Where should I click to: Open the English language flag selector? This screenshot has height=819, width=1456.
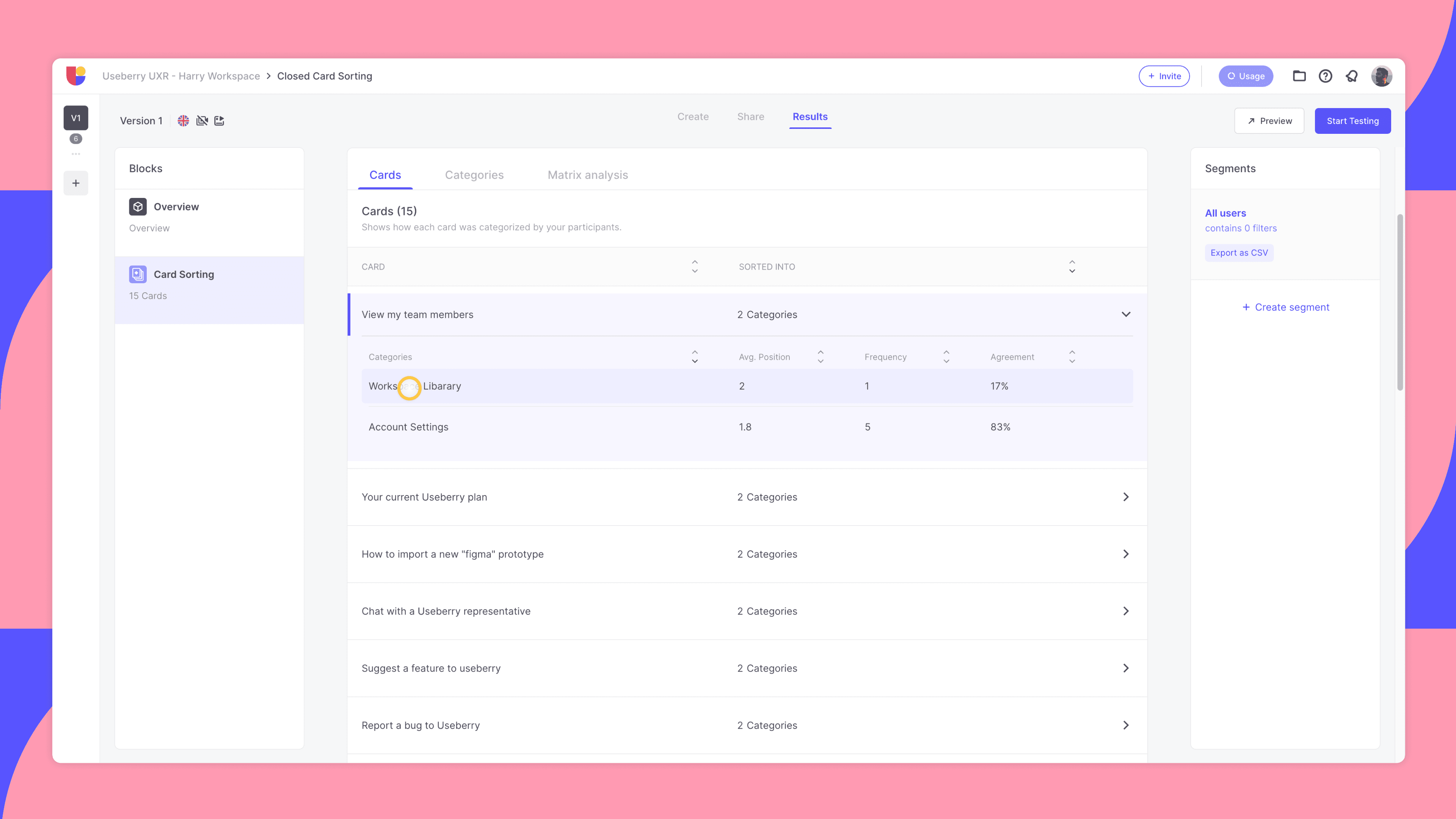pos(183,121)
